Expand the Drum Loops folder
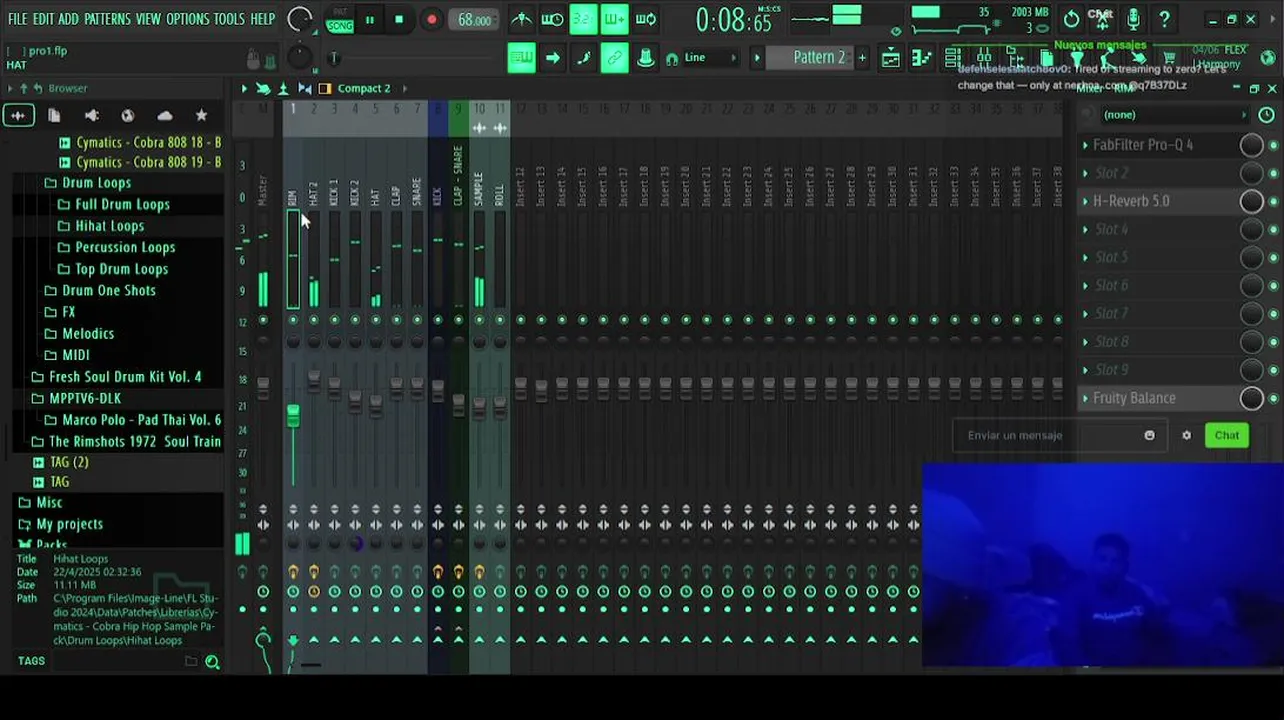Image resolution: width=1284 pixels, height=720 pixels. 96,183
